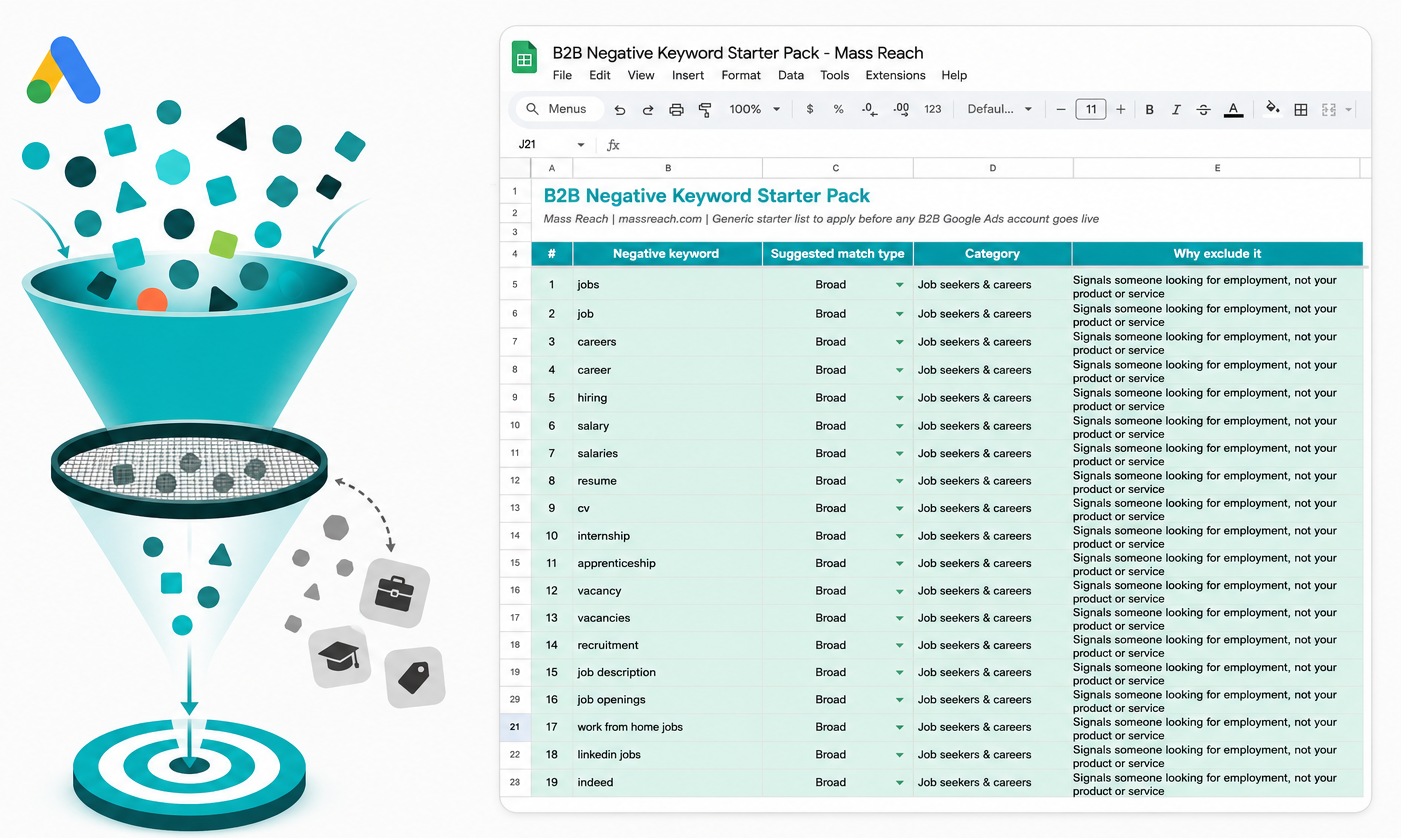Undo the last action
Image resolution: width=1401 pixels, height=838 pixels.
coord(620,110)
